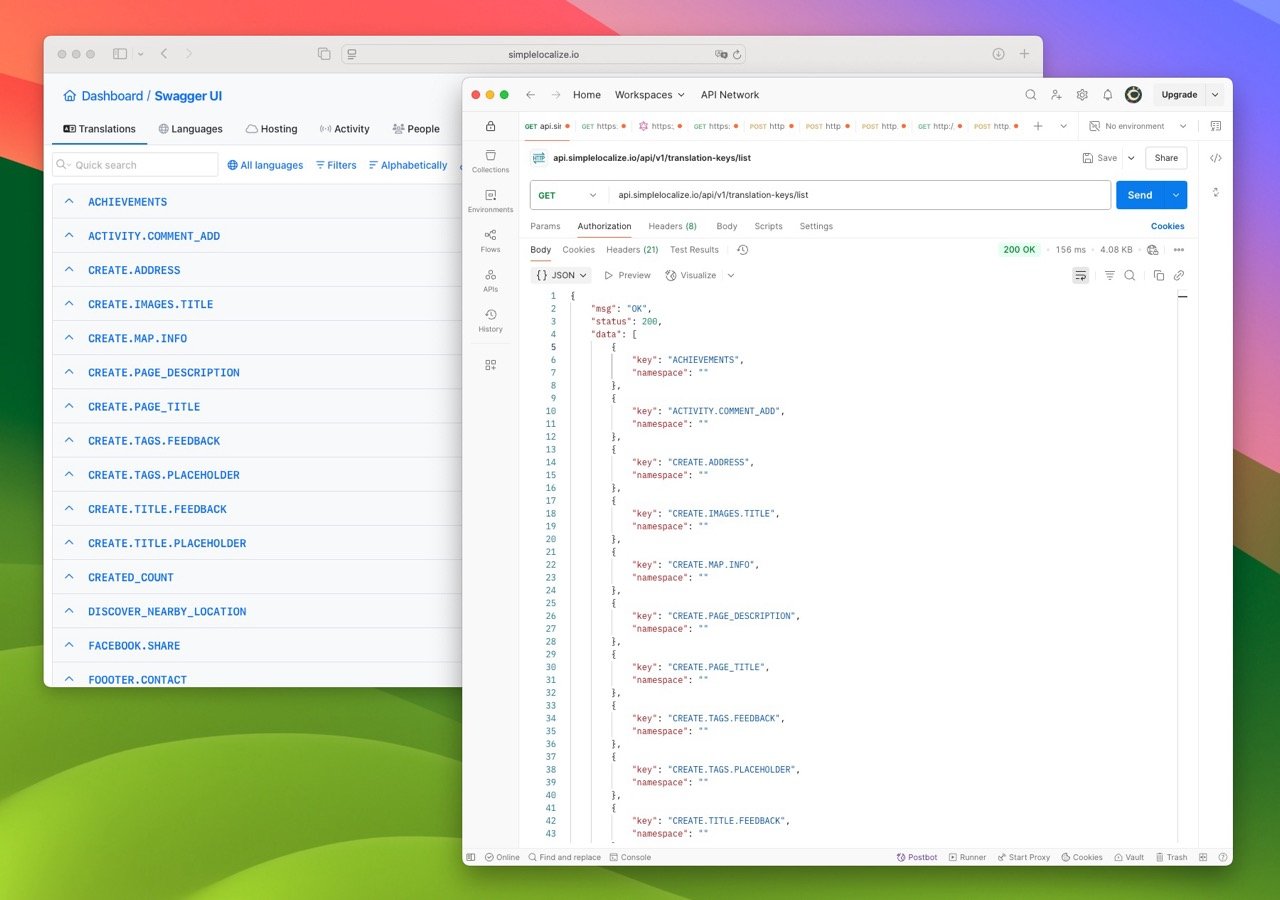Open Trash in status bar
Screen dimensions: 1280x900
pos(1171,857)
